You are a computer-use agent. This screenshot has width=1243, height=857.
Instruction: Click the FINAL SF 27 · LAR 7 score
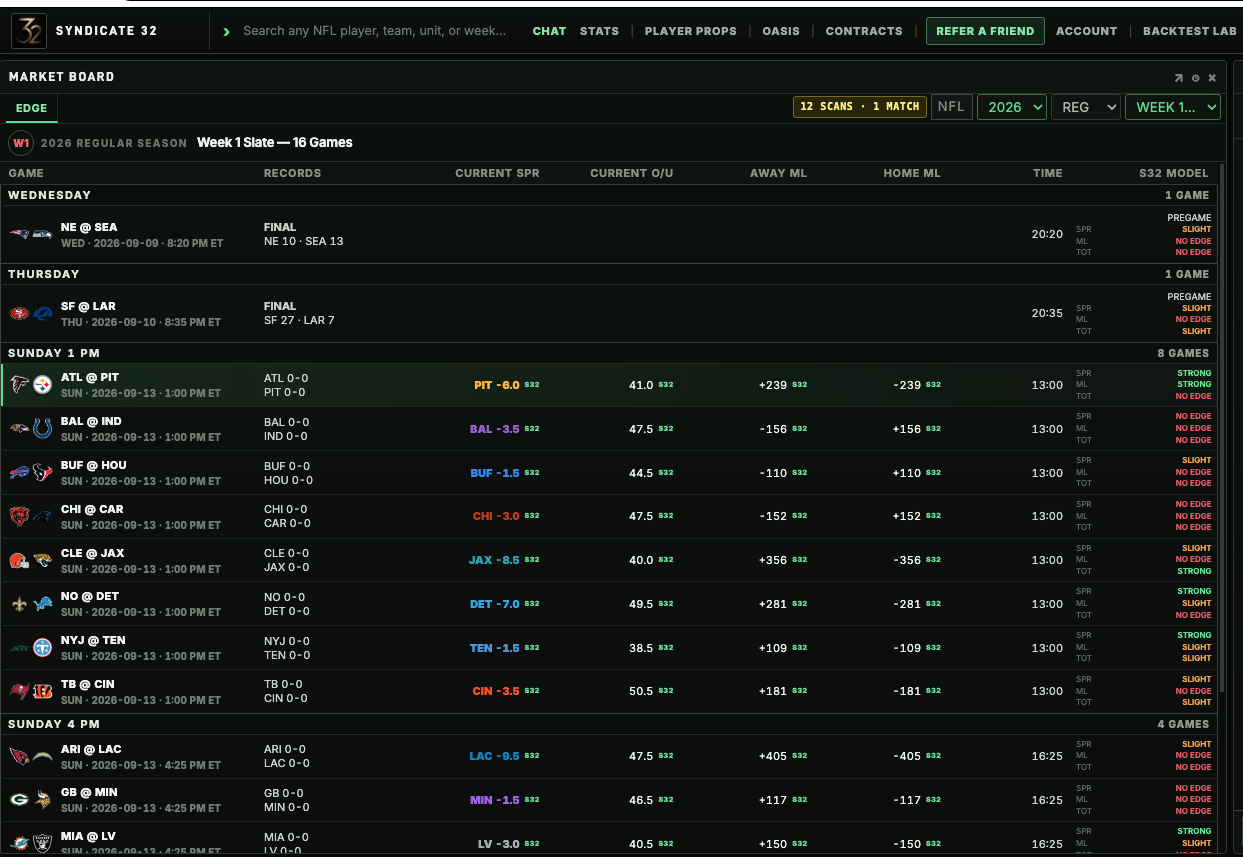click(x=299, y=313)
